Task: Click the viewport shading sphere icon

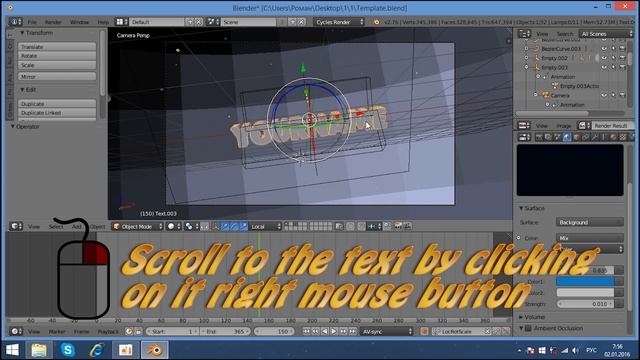Action: [173, 226]
